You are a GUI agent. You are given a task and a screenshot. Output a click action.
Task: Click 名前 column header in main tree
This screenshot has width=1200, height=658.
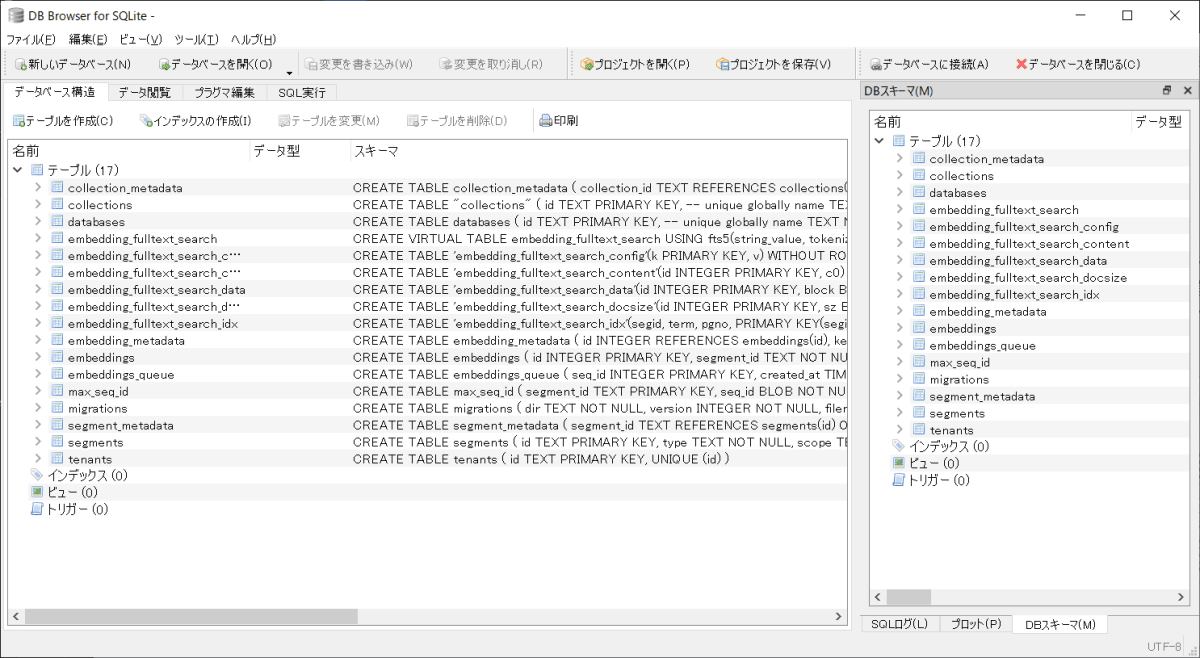tap(129, 151)
